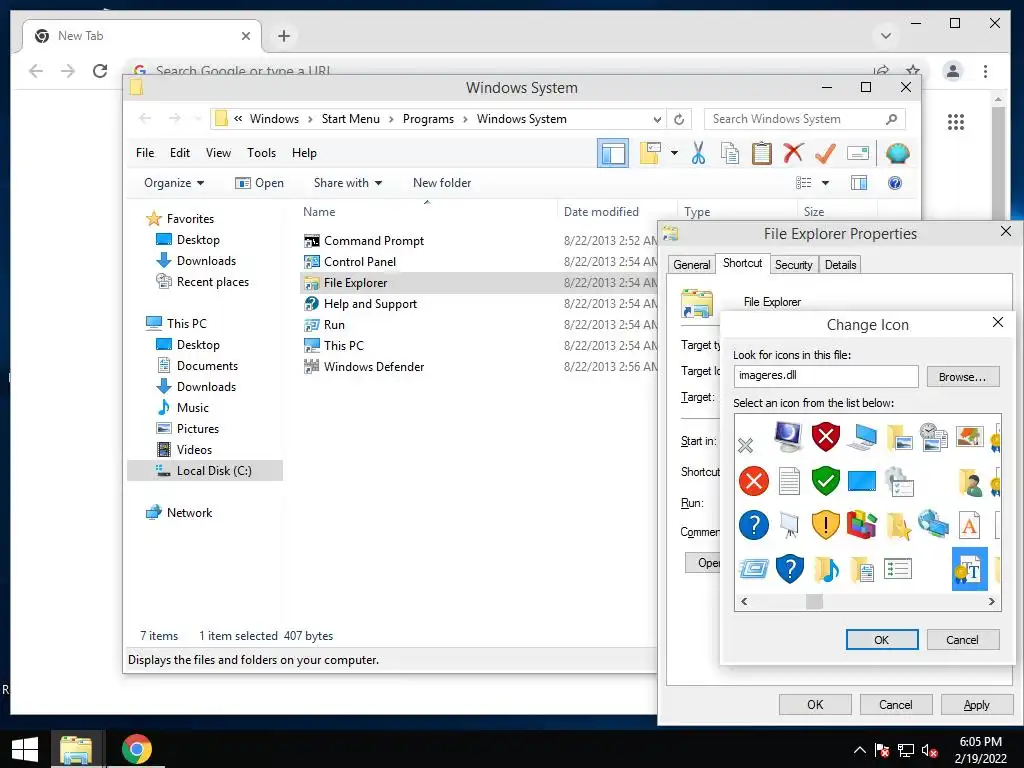Image resolution: width=1024 pixels, height=768 pixels.
Task: Toggle the navigation pane toolbar icon
Action: 613,153
